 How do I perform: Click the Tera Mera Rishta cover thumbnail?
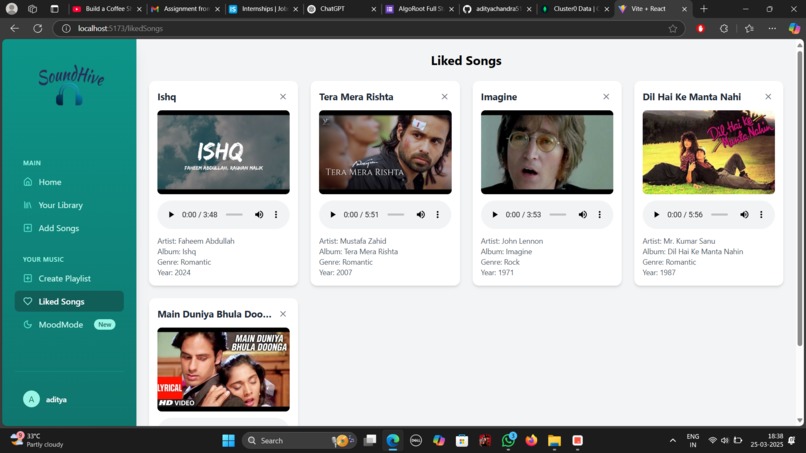(x=385, y=152)
